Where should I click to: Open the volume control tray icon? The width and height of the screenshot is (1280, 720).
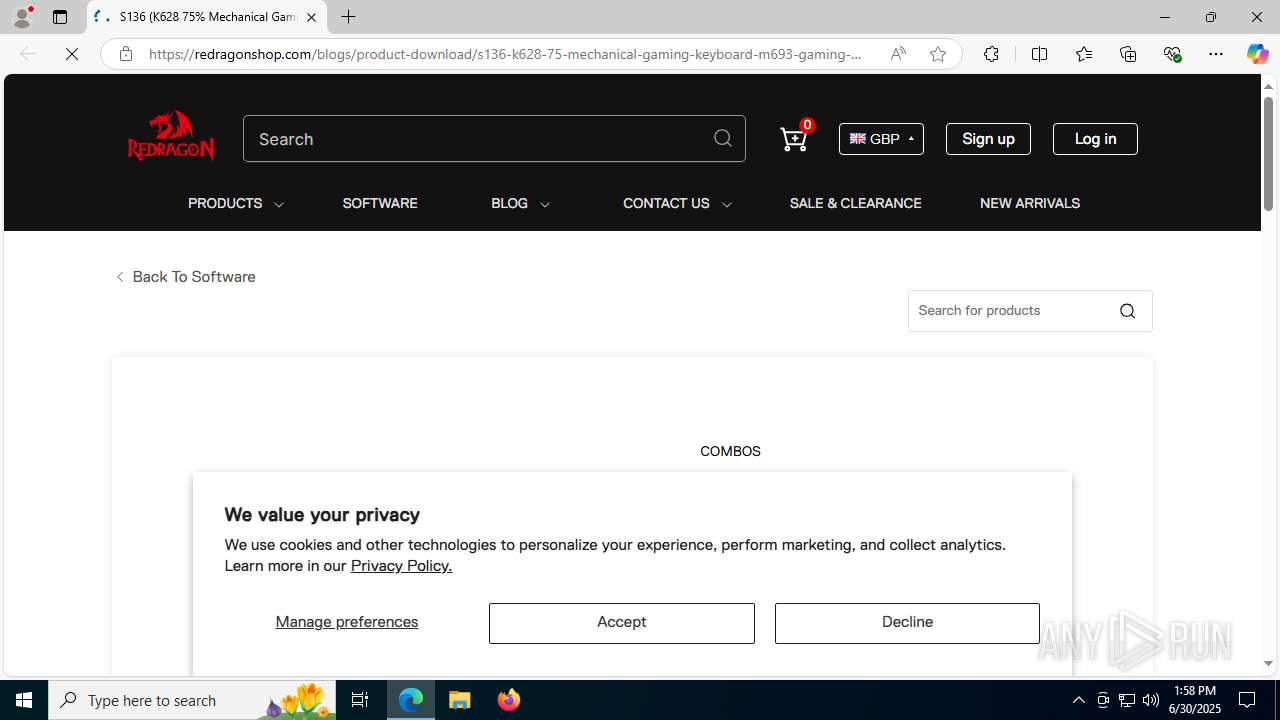pyautogui.click(x=1151, y=700)
